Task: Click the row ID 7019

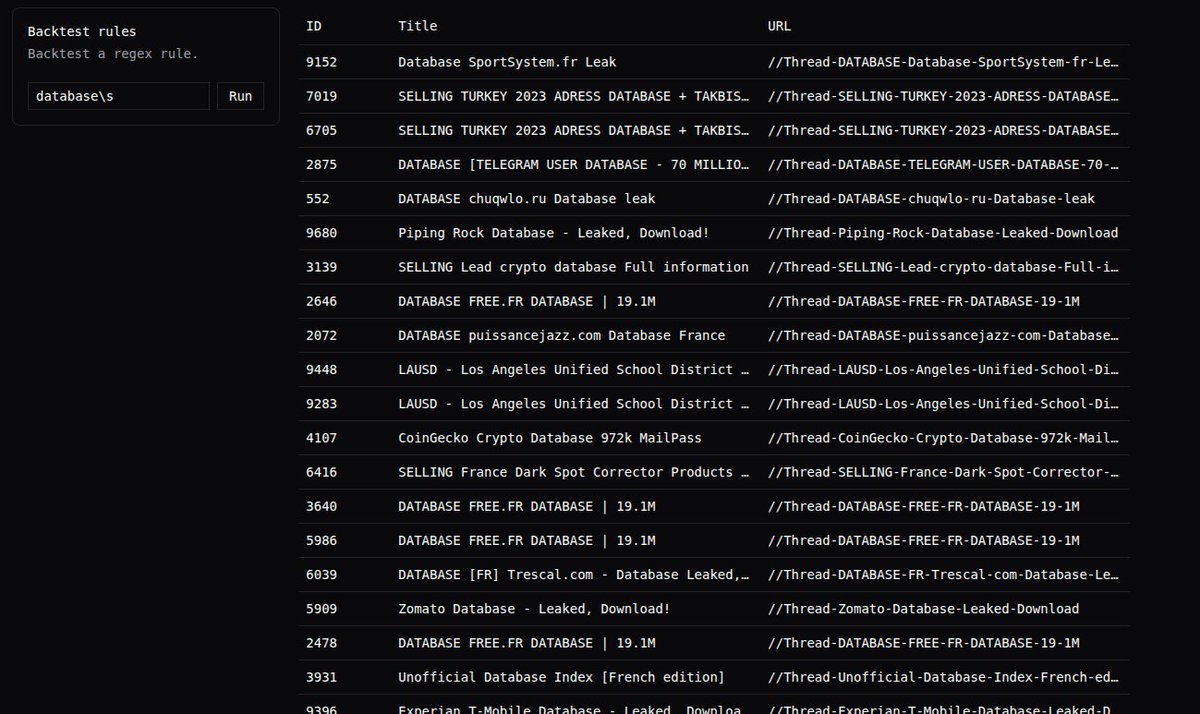Action: tap(321, 96)
